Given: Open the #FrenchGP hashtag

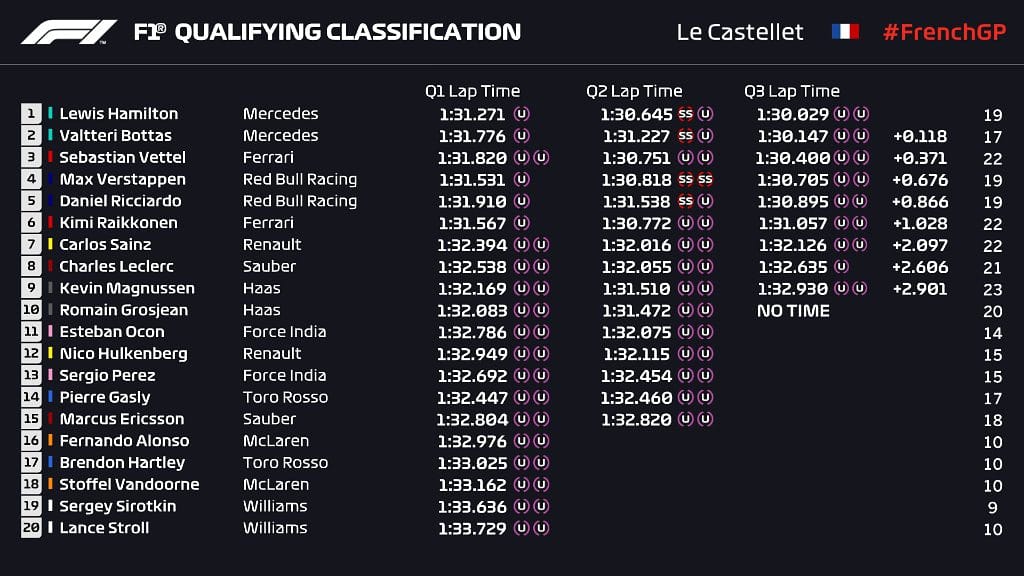Looking at the screenshot, I should [944, 32].
